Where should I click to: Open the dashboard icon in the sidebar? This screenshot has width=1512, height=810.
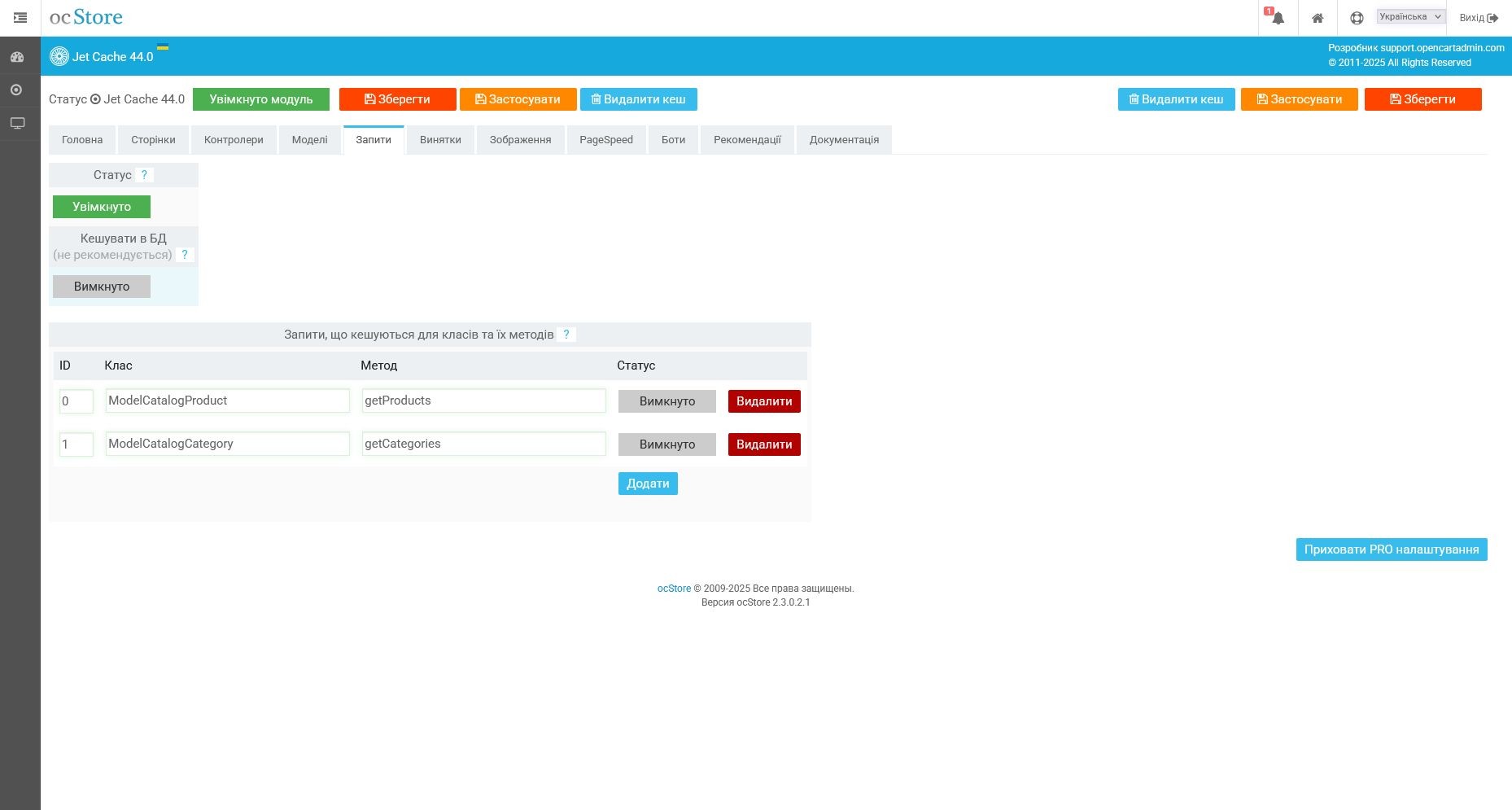tap(17, 57)
